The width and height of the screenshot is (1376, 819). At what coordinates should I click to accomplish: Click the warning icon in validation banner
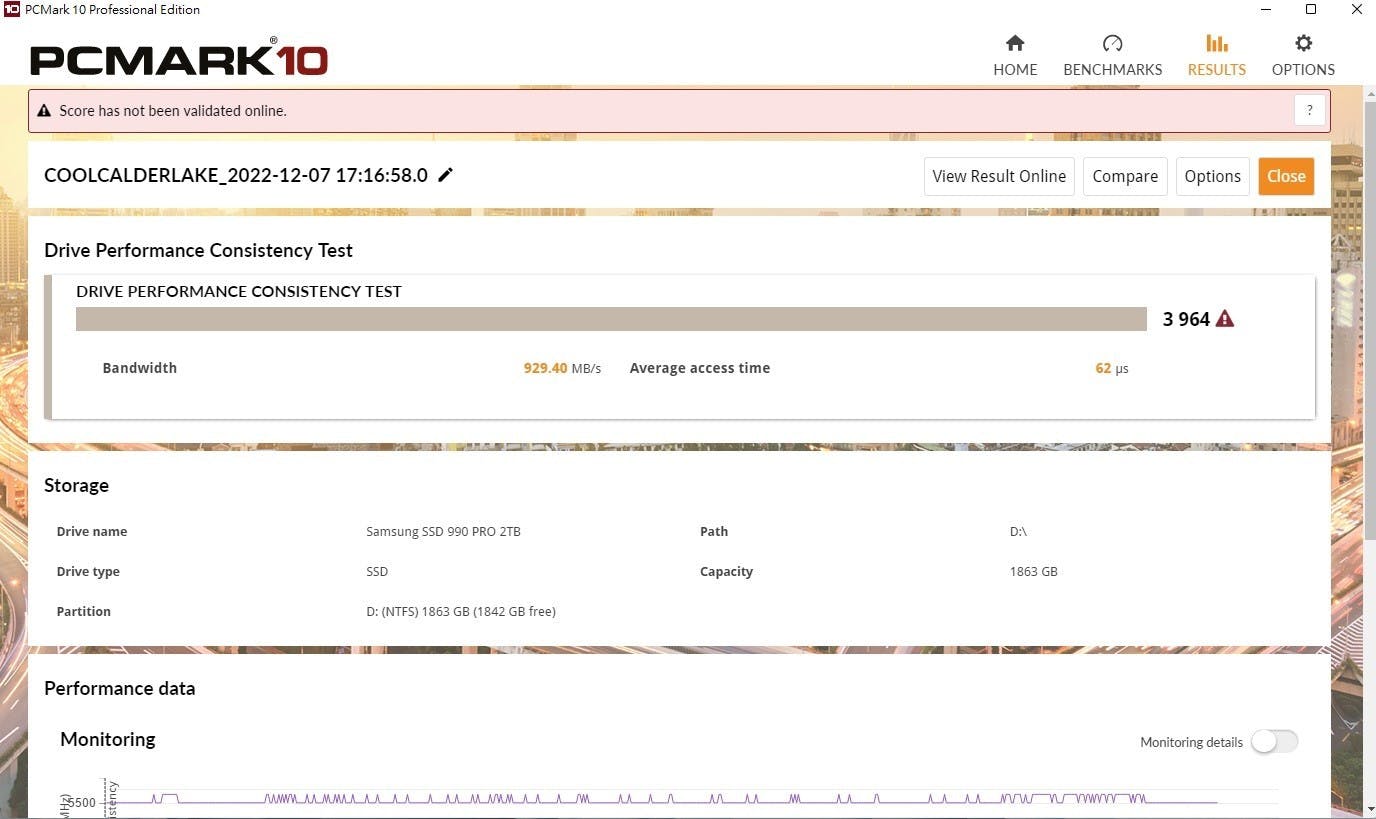tap(44, 111)
